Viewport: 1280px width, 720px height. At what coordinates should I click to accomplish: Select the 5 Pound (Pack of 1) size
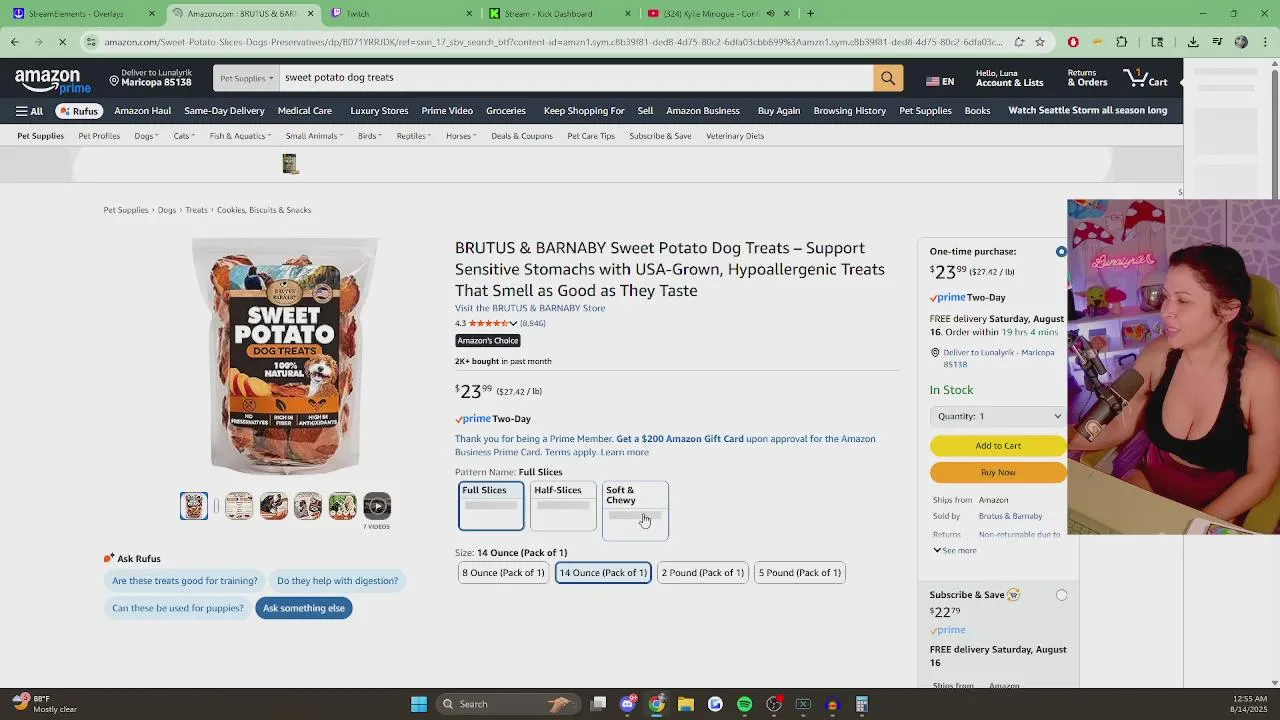pyautogui.click(x=799, y=573)
